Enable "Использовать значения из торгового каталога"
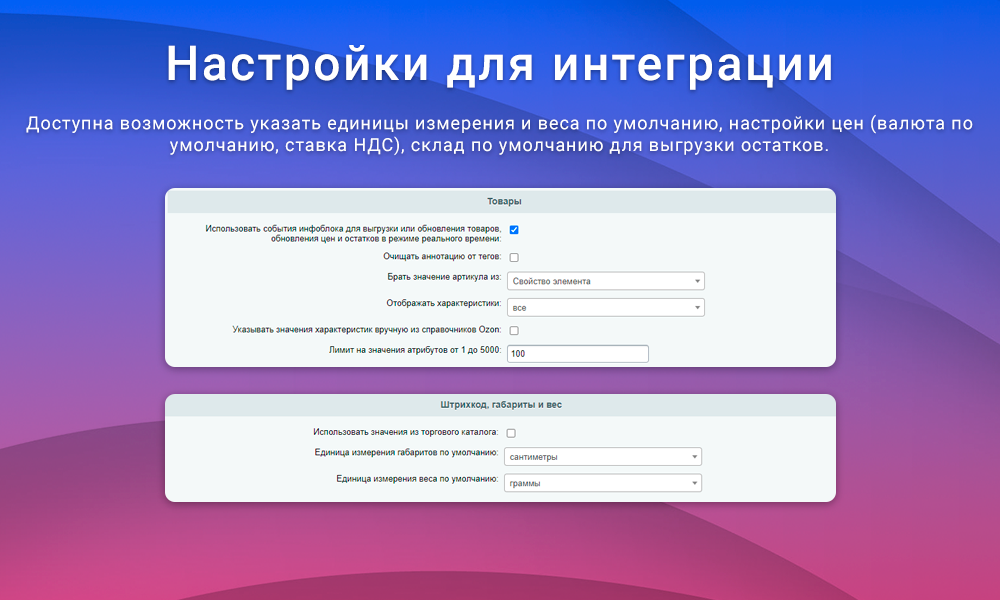This screenshot has height=600, width=1000. click(510, 431)
